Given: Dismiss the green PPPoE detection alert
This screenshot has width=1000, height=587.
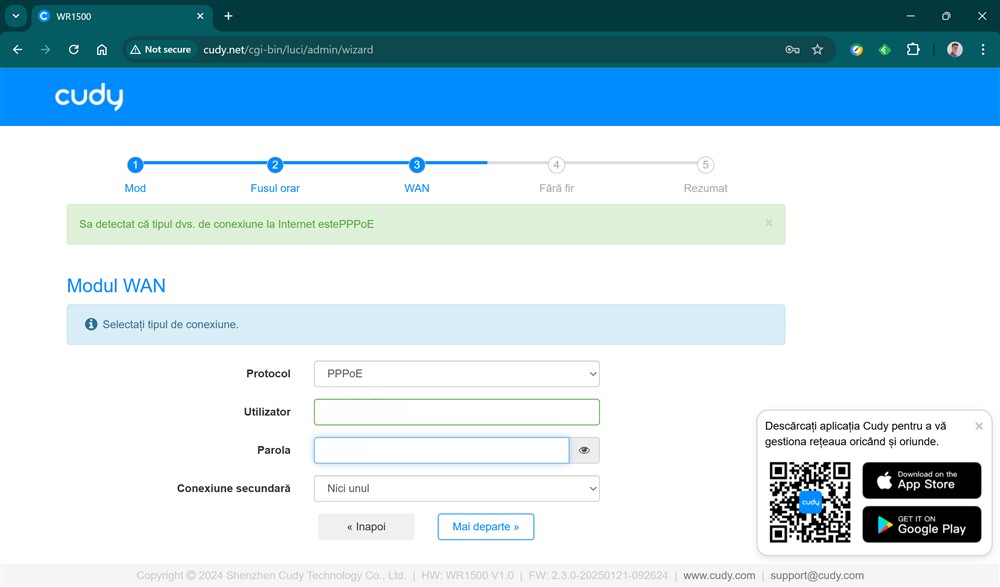Looking at the screenshot, I should (x=768, y=223).
